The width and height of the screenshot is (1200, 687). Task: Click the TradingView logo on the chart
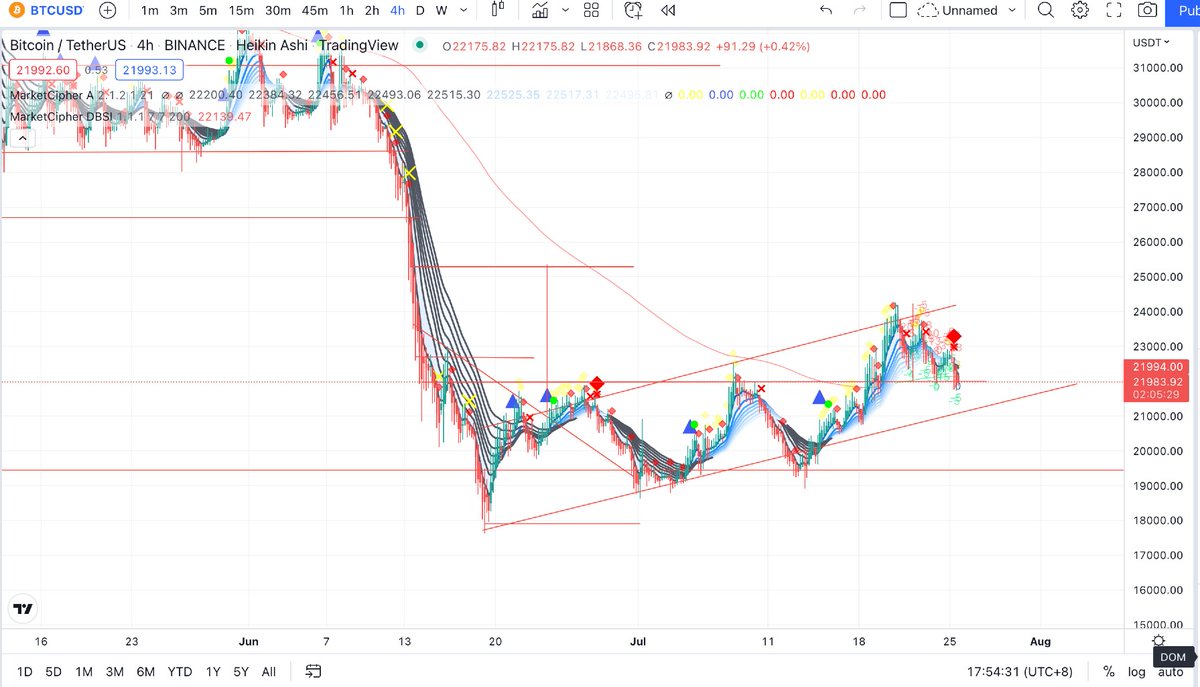24,608
